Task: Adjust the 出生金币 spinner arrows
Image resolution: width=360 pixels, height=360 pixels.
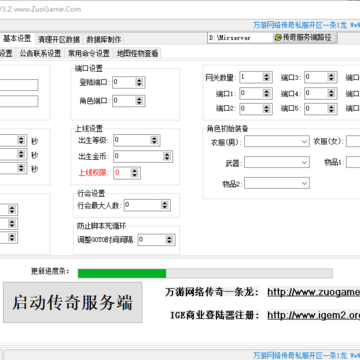Action: pyautogui.click(x=166, y=156)
